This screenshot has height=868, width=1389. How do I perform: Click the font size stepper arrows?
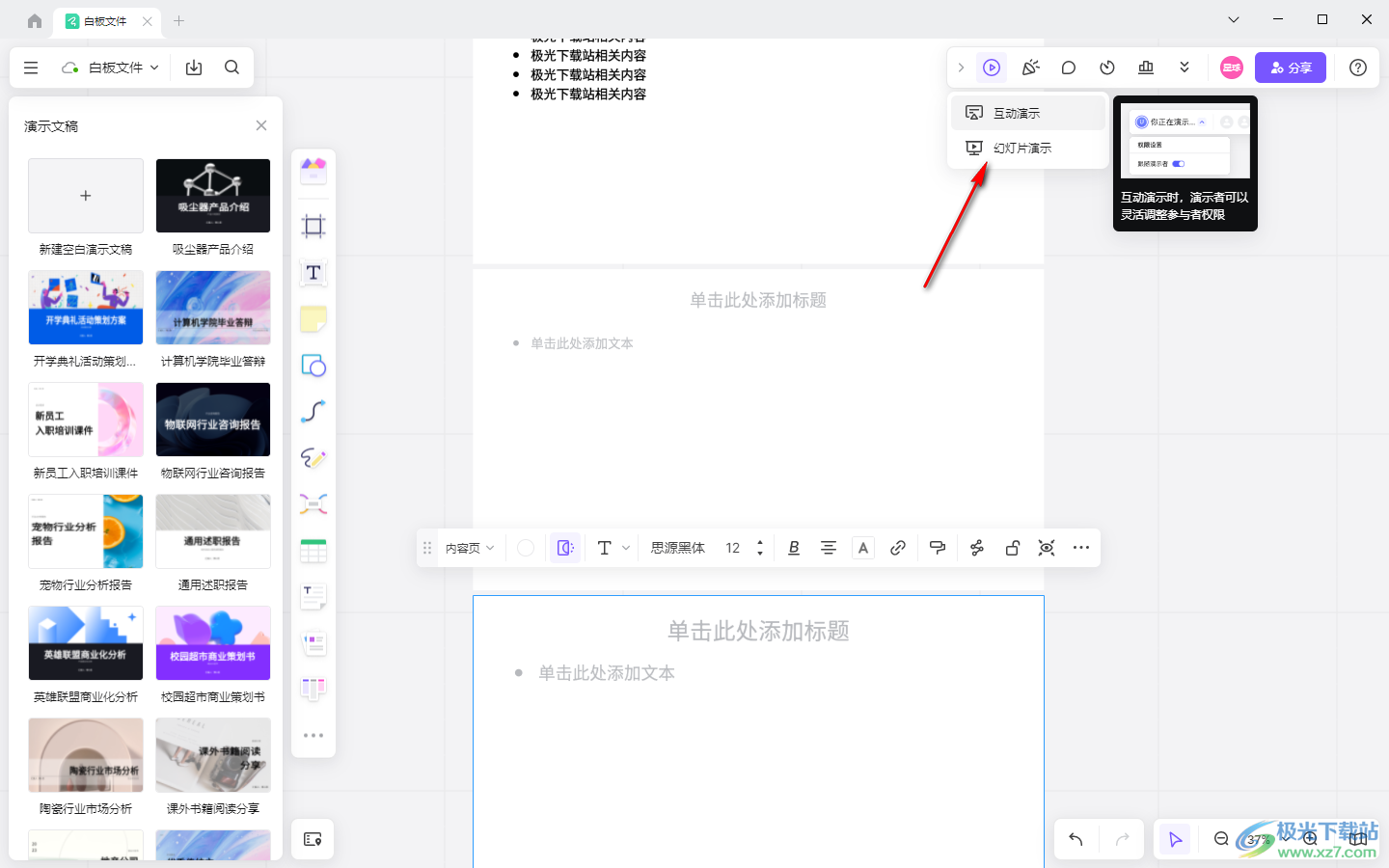point(760,548)
